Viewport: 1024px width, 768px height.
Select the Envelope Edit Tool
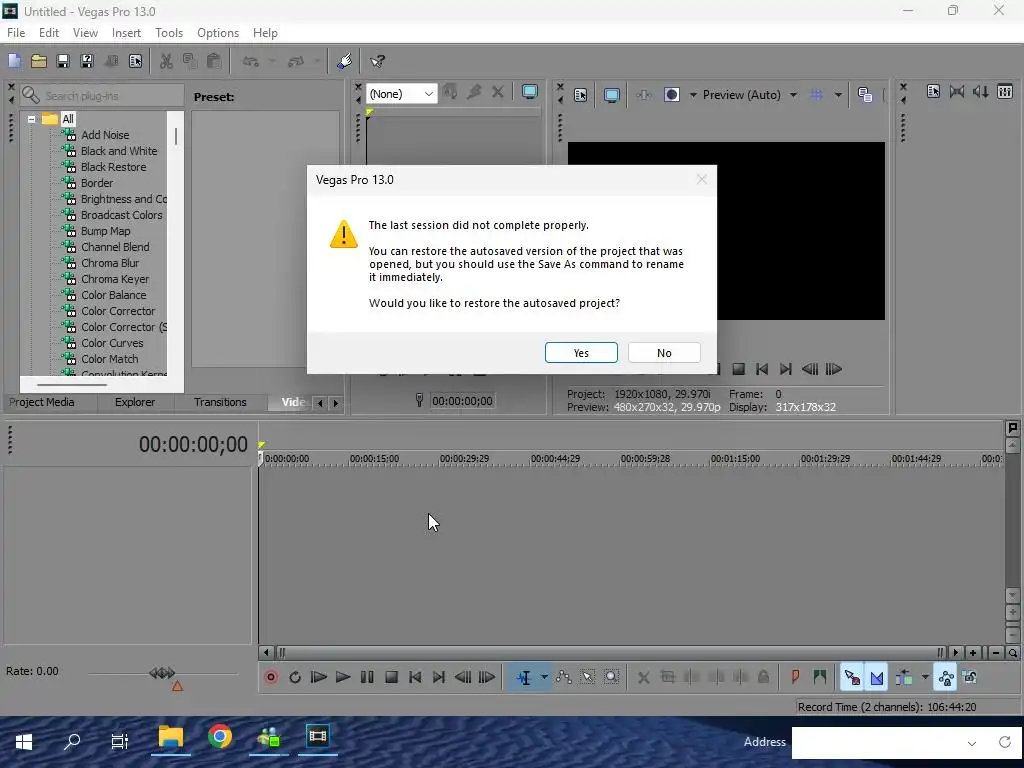(x=564, y=677)
